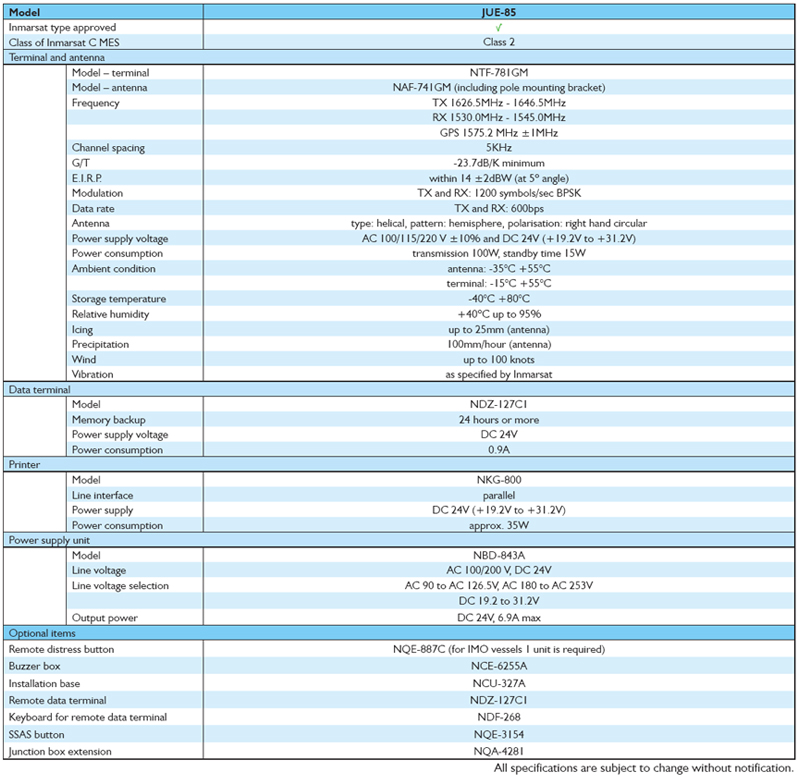
Task: Click the "Relative humidity" label
Action: pyautogui.click(x=110, y=314)
